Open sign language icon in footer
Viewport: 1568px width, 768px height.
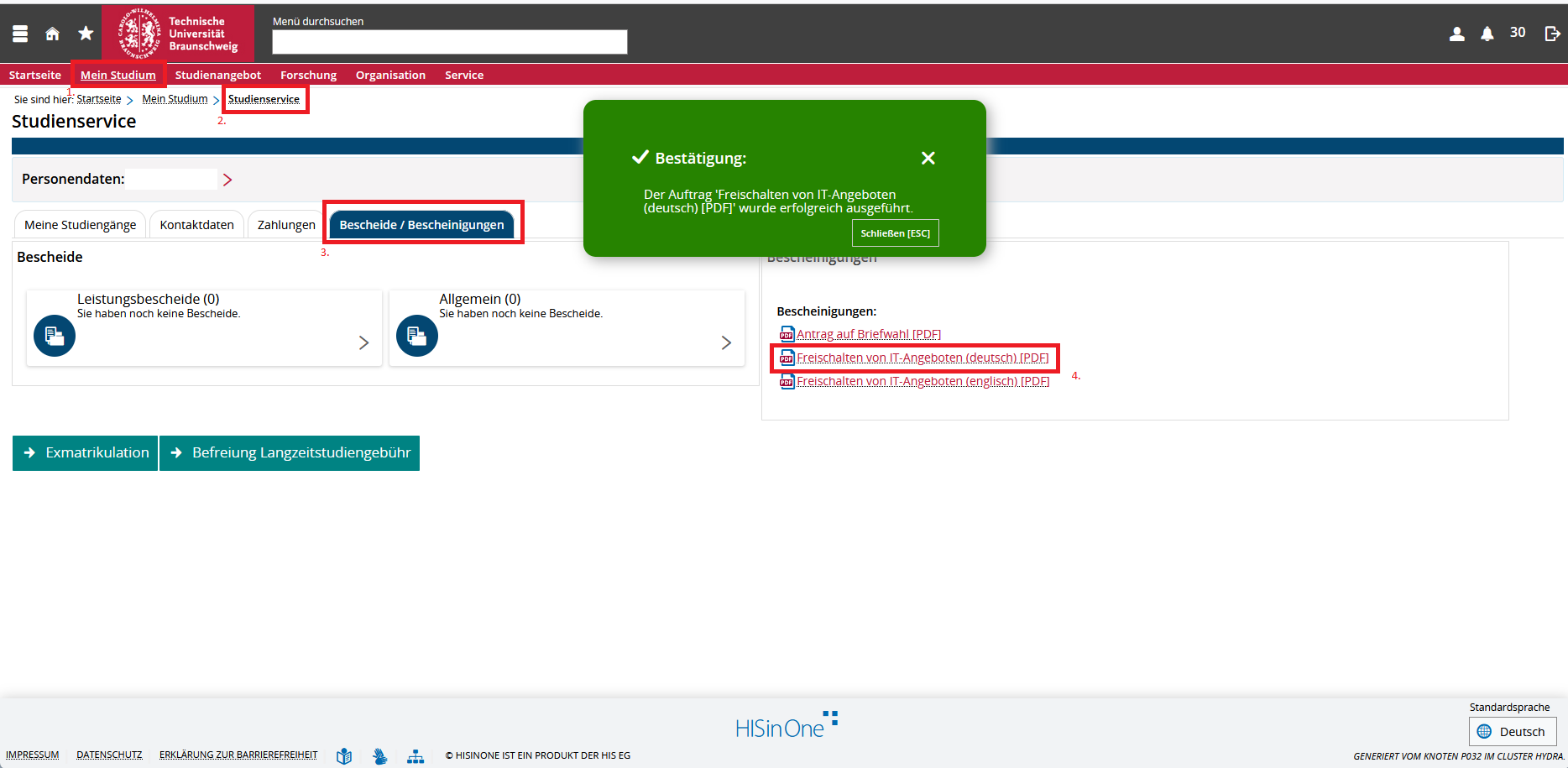380,756
